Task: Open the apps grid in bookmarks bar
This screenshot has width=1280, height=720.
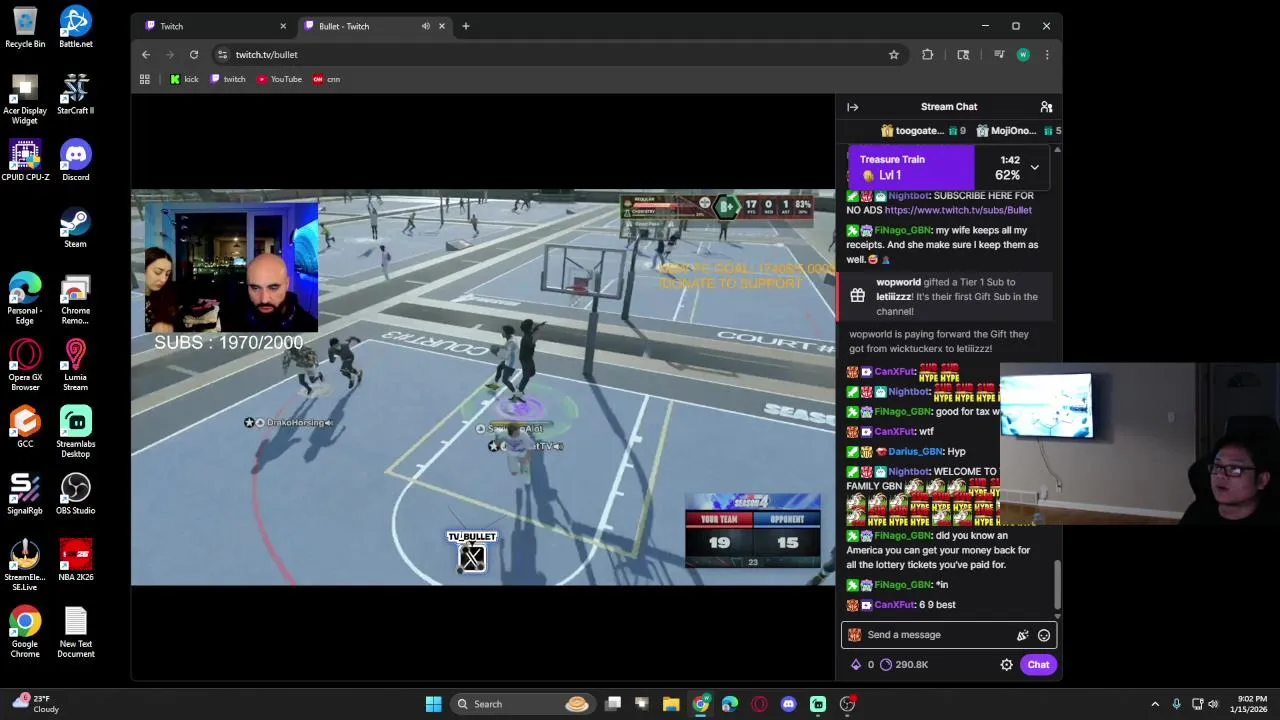Action: 145,79
